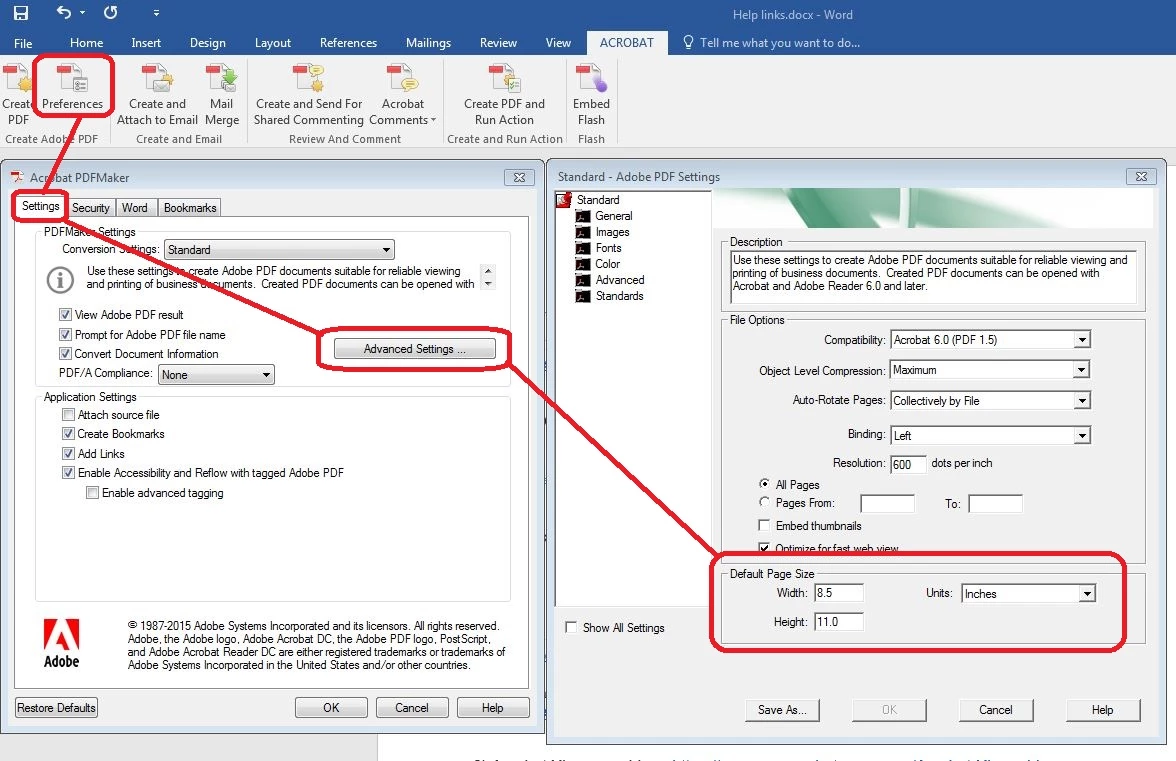Check Show All Settings checkbox
The height and width of the screenshot is (761, 1176).
pyautogui.click(x=572, y=628)
